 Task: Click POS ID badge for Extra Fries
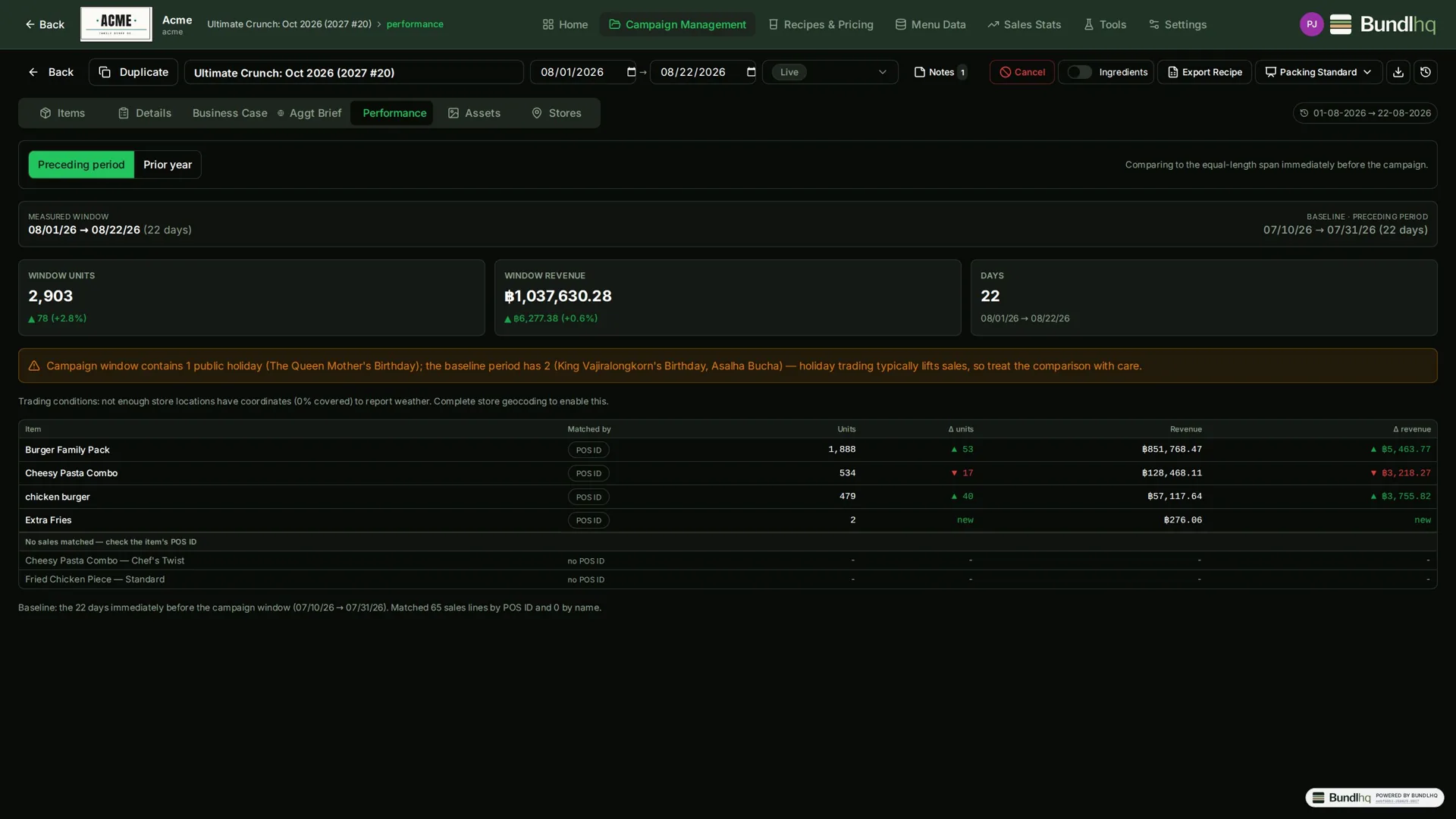[x=588, y=520]
